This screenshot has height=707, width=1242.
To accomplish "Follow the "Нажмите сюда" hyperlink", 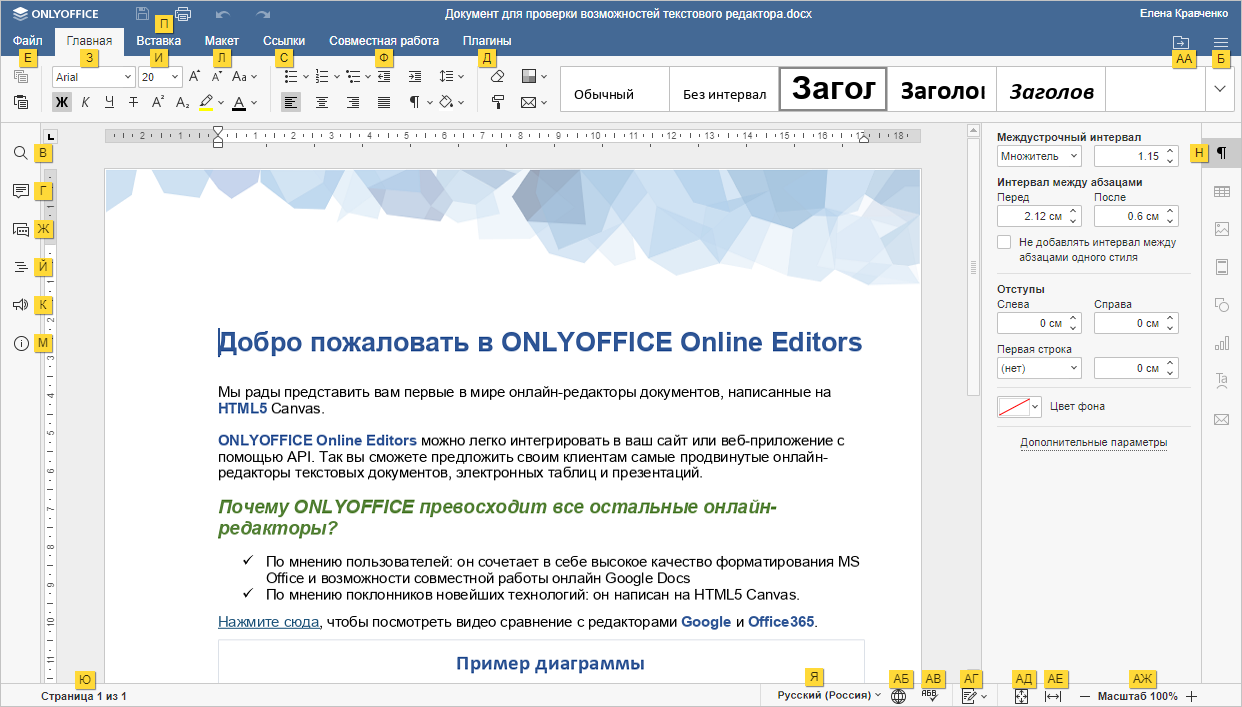I will [268, 622].
